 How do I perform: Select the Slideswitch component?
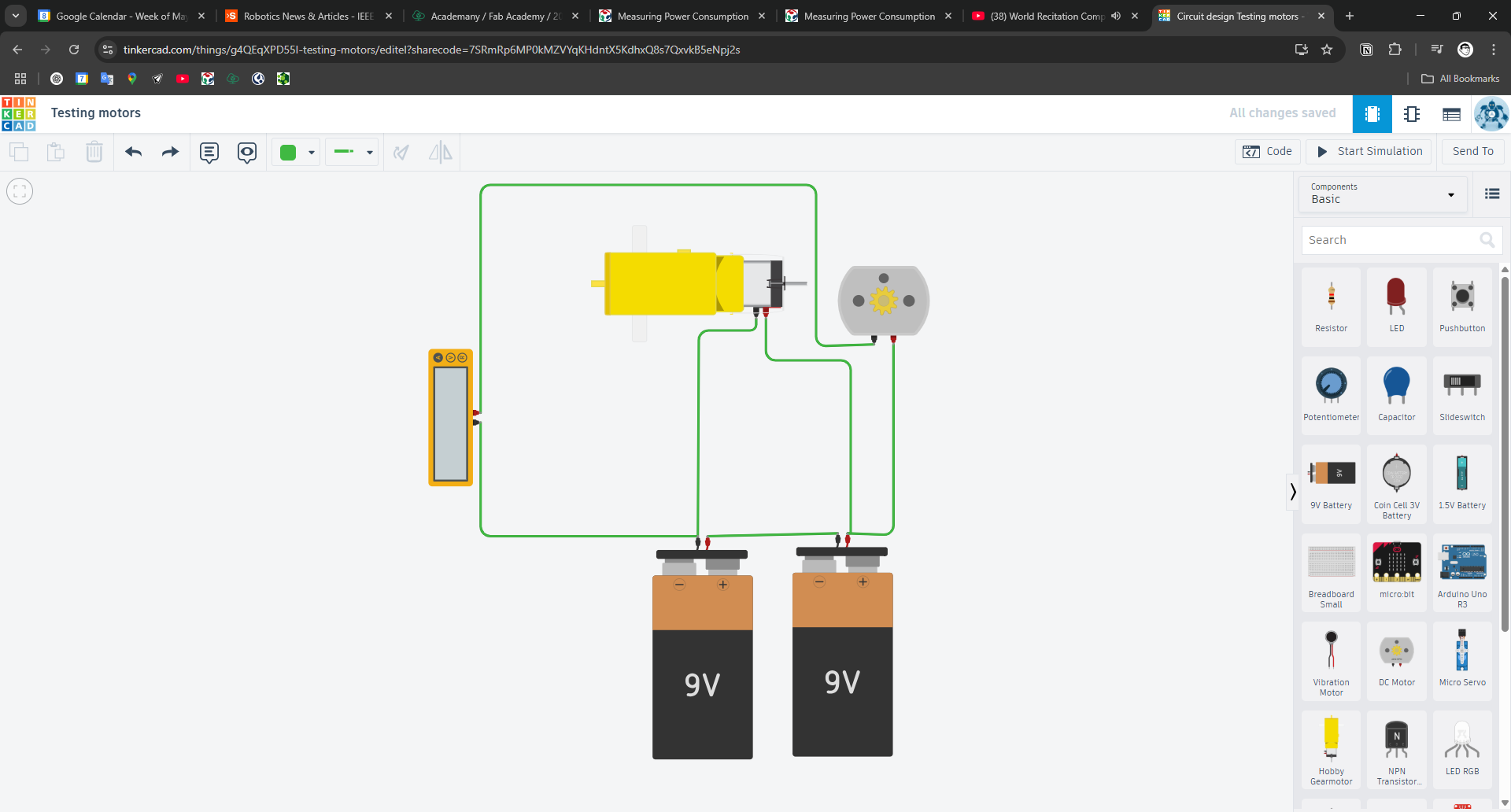(x=1462, y=396)
